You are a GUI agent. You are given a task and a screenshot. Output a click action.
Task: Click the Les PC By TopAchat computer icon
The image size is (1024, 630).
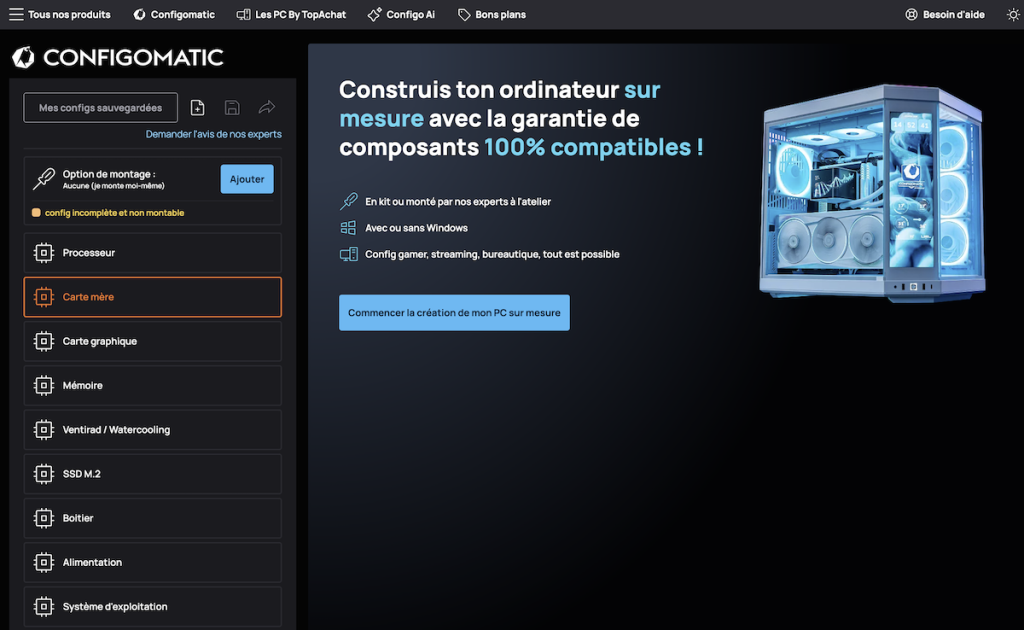point(243,14)
